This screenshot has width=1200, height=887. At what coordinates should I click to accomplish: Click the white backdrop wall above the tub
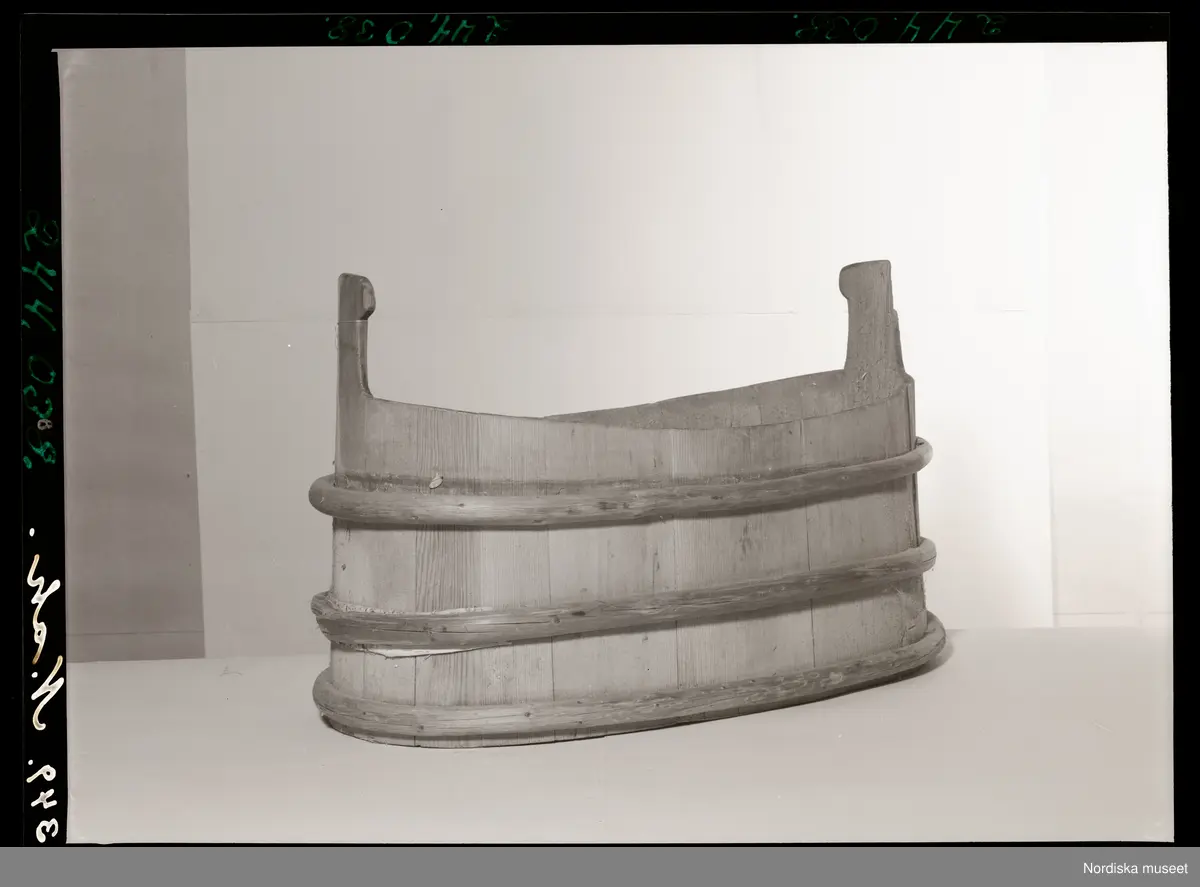tap(600, 180)
